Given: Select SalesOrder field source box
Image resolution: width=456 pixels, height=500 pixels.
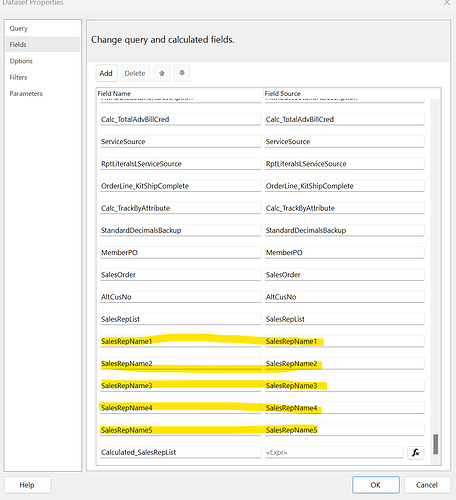Looking at the screenshot, I should click(x=345, y=275).
